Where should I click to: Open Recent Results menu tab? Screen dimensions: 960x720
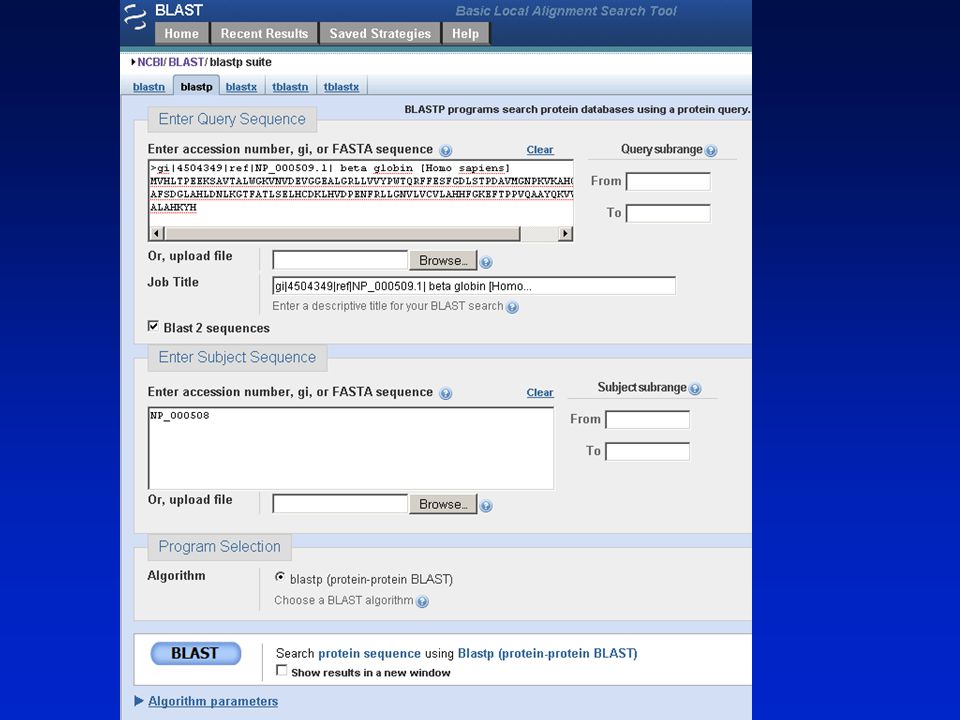tap(264, 34)
